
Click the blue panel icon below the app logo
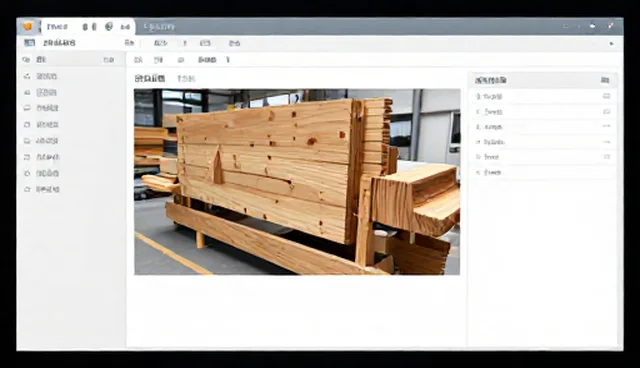29,43
